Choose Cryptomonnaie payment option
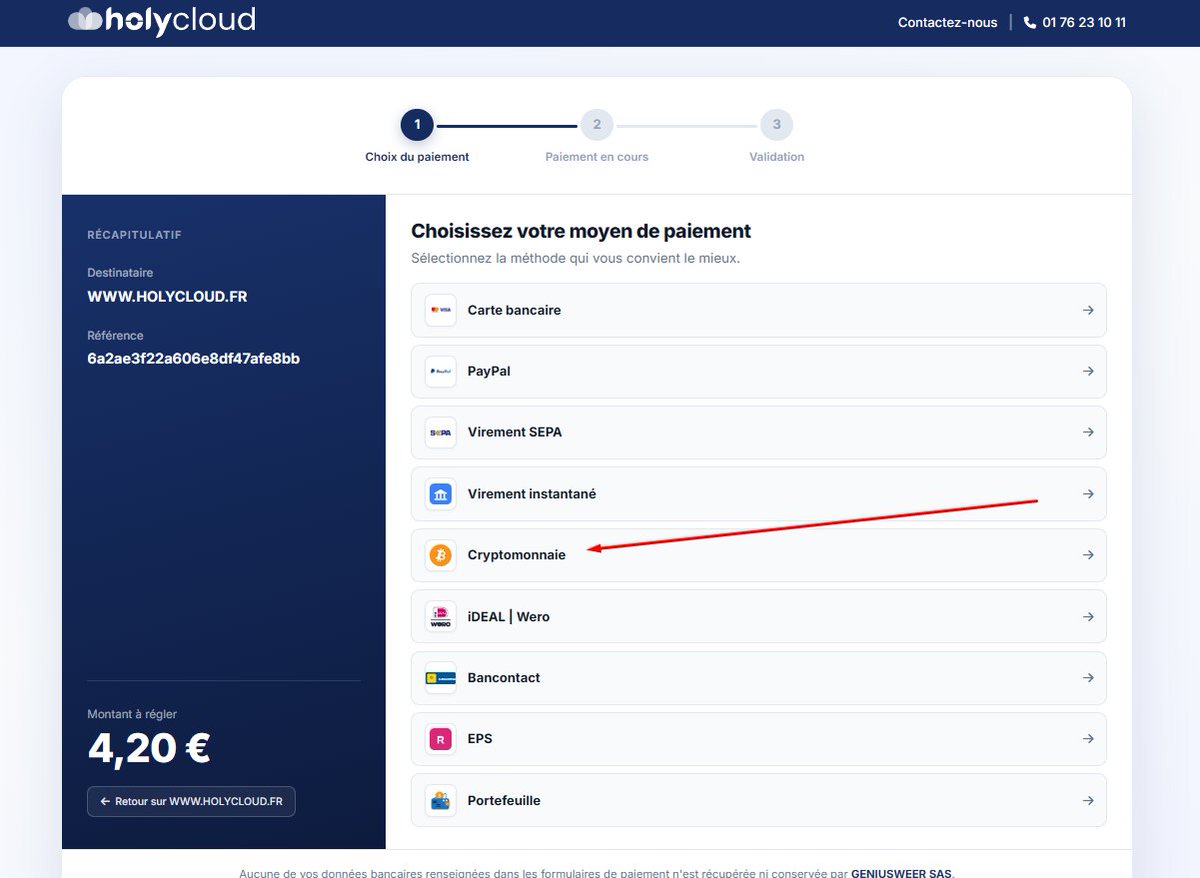 (759, 555)
